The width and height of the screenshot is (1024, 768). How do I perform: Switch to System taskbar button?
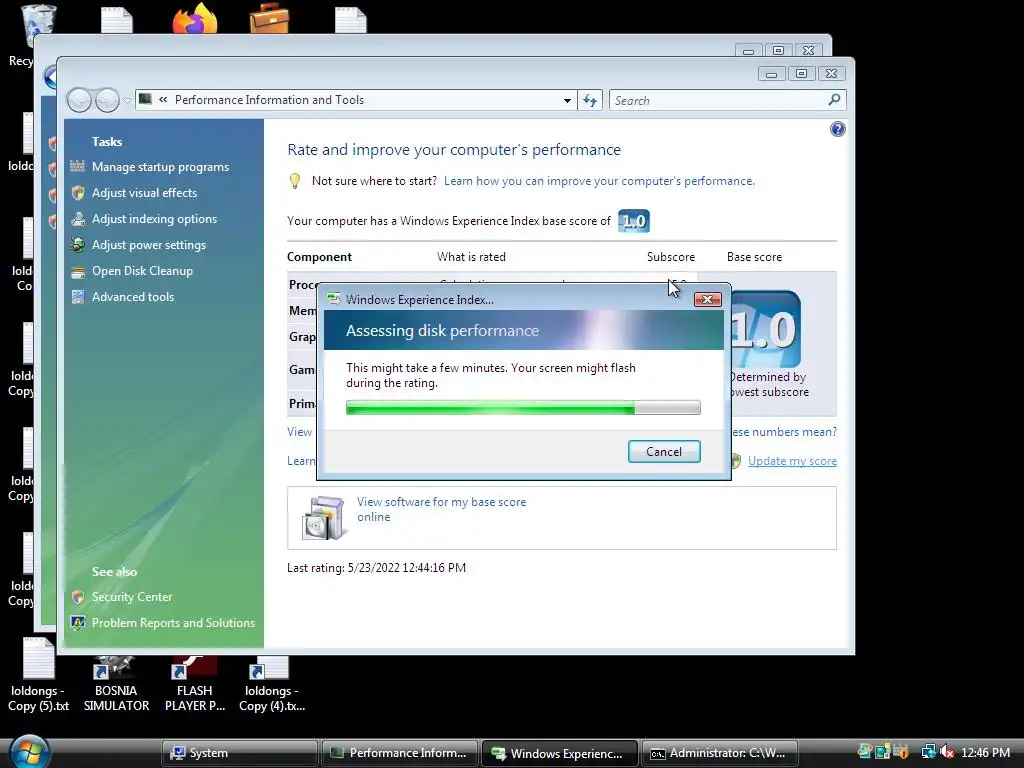[x=240, y=753]
